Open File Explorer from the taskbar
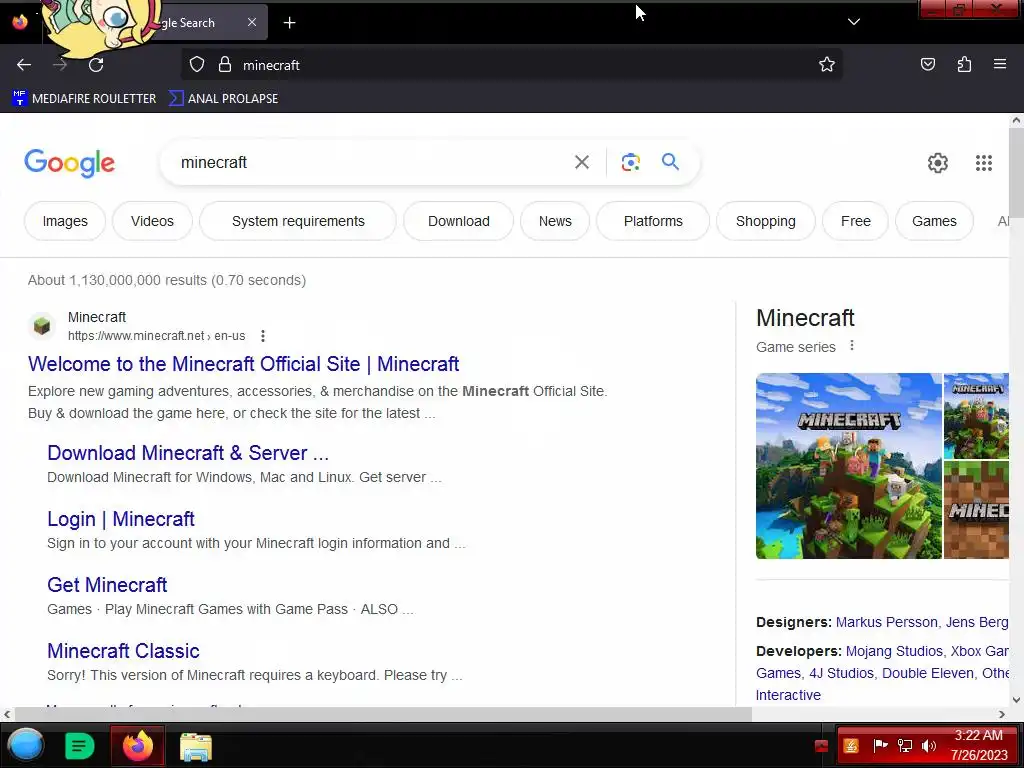 [195, 747]
